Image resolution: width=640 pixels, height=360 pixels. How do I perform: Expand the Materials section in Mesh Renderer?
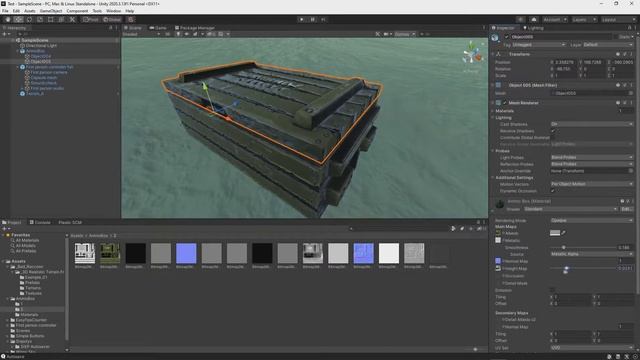(x=493, y=111)
